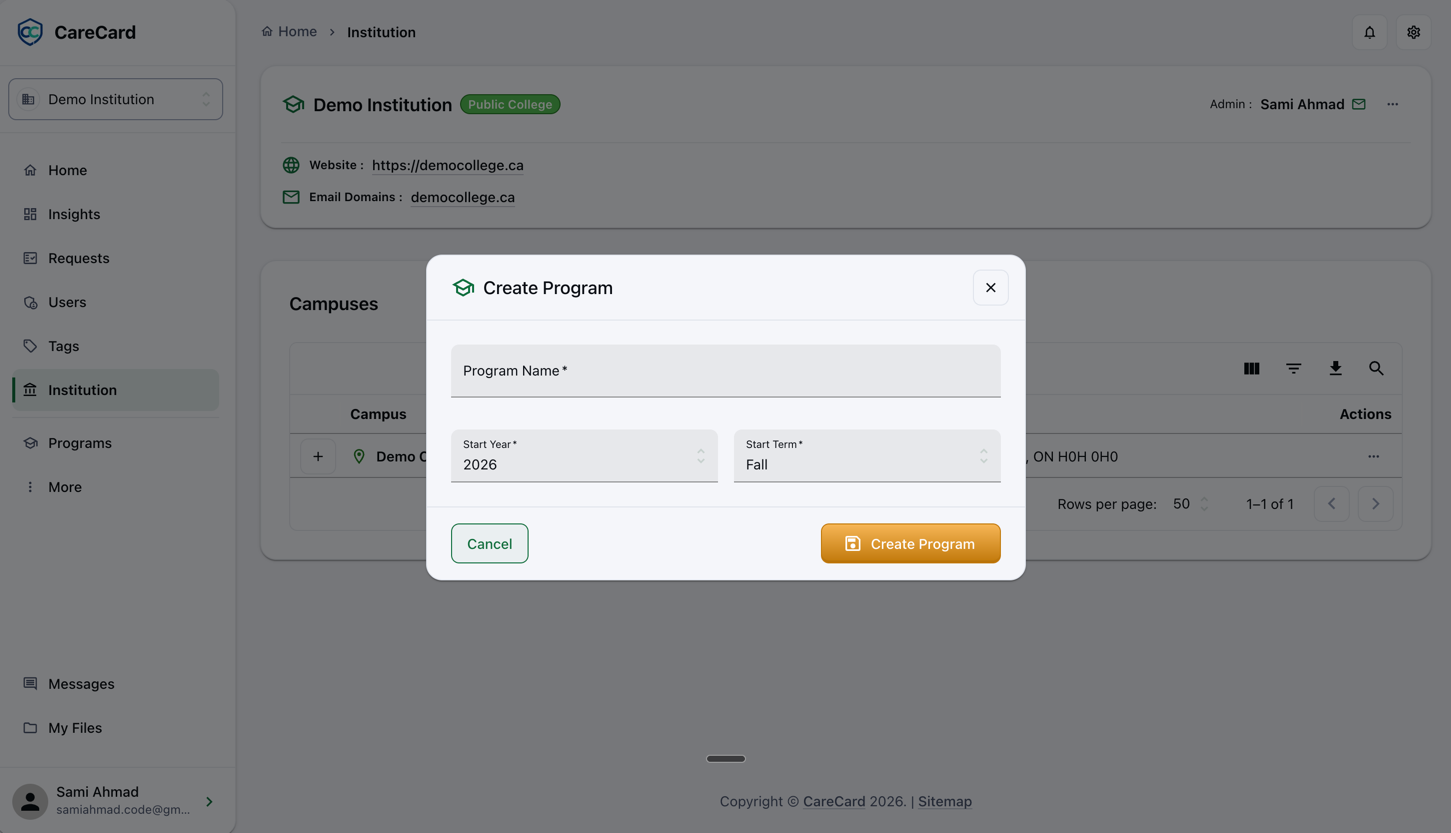Screen dimensions: 1451x833
Task: Click the graduation cap icon by Demo Institution title
Action: (293, 104)
